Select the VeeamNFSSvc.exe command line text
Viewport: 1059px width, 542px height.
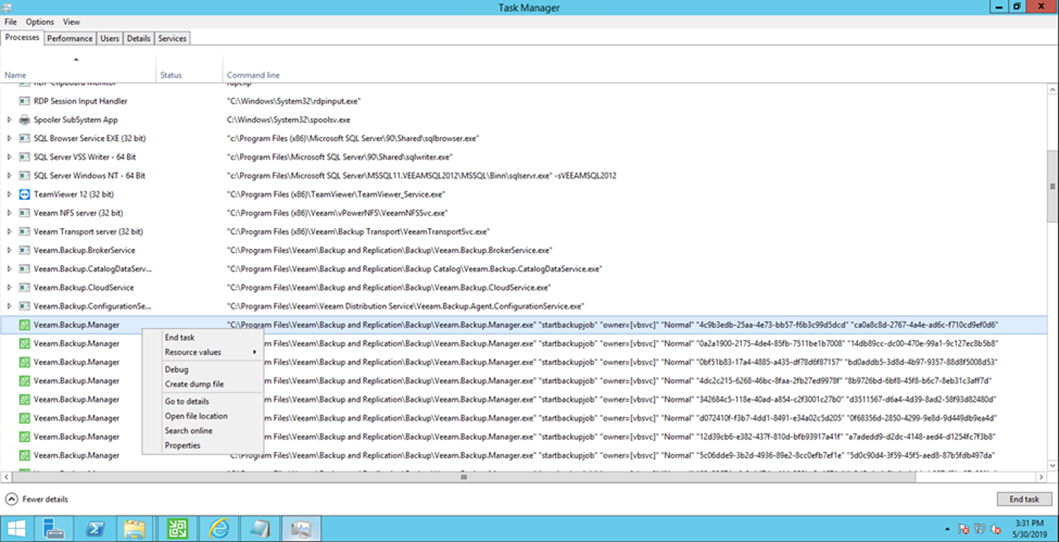click(x=337, y=213)
